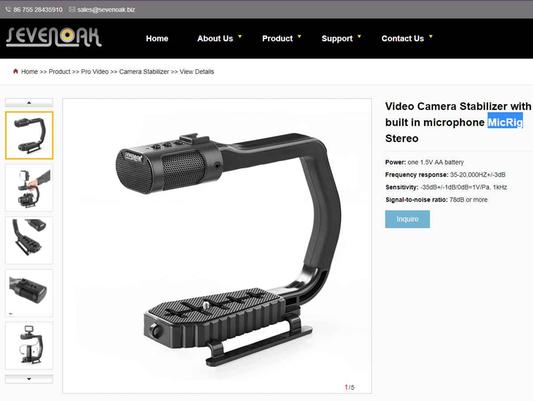This screenshot has width=533, height=401.
Task: Open the About Us dropdown arrow
Action: (240, 36)
